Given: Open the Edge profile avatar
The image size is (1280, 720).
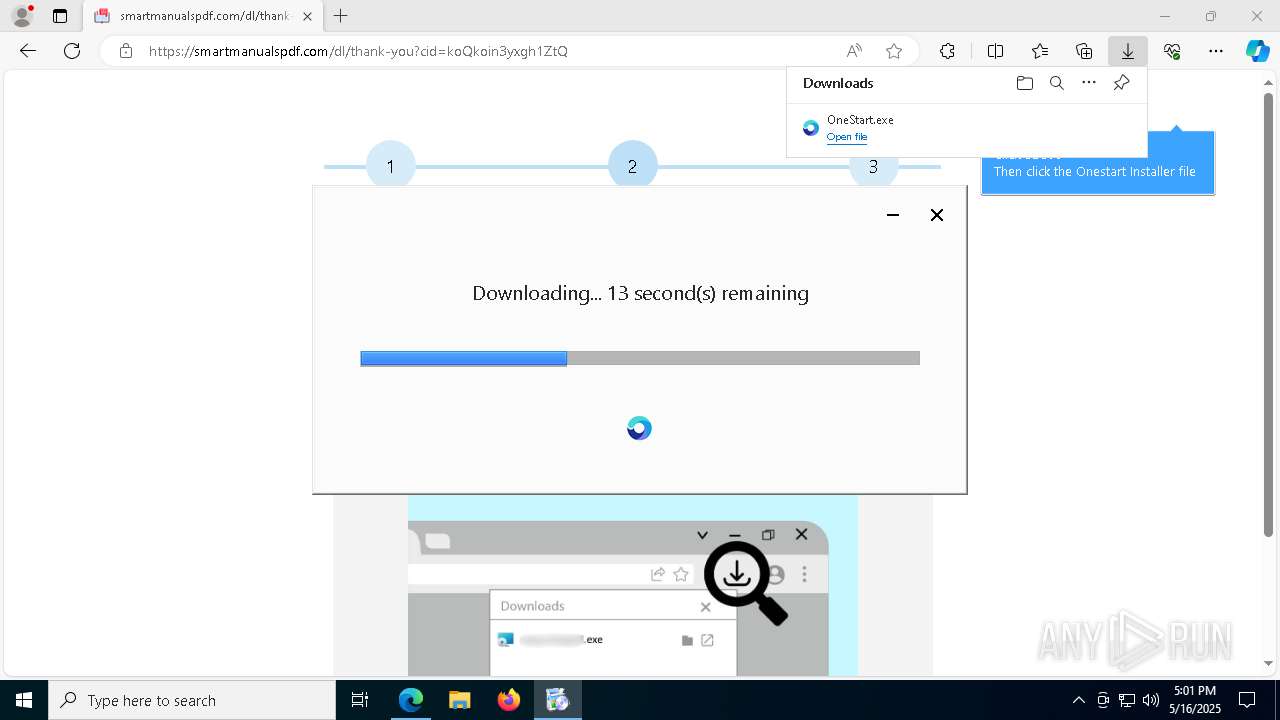Looking at the screenshot, I should click(22, 16).
